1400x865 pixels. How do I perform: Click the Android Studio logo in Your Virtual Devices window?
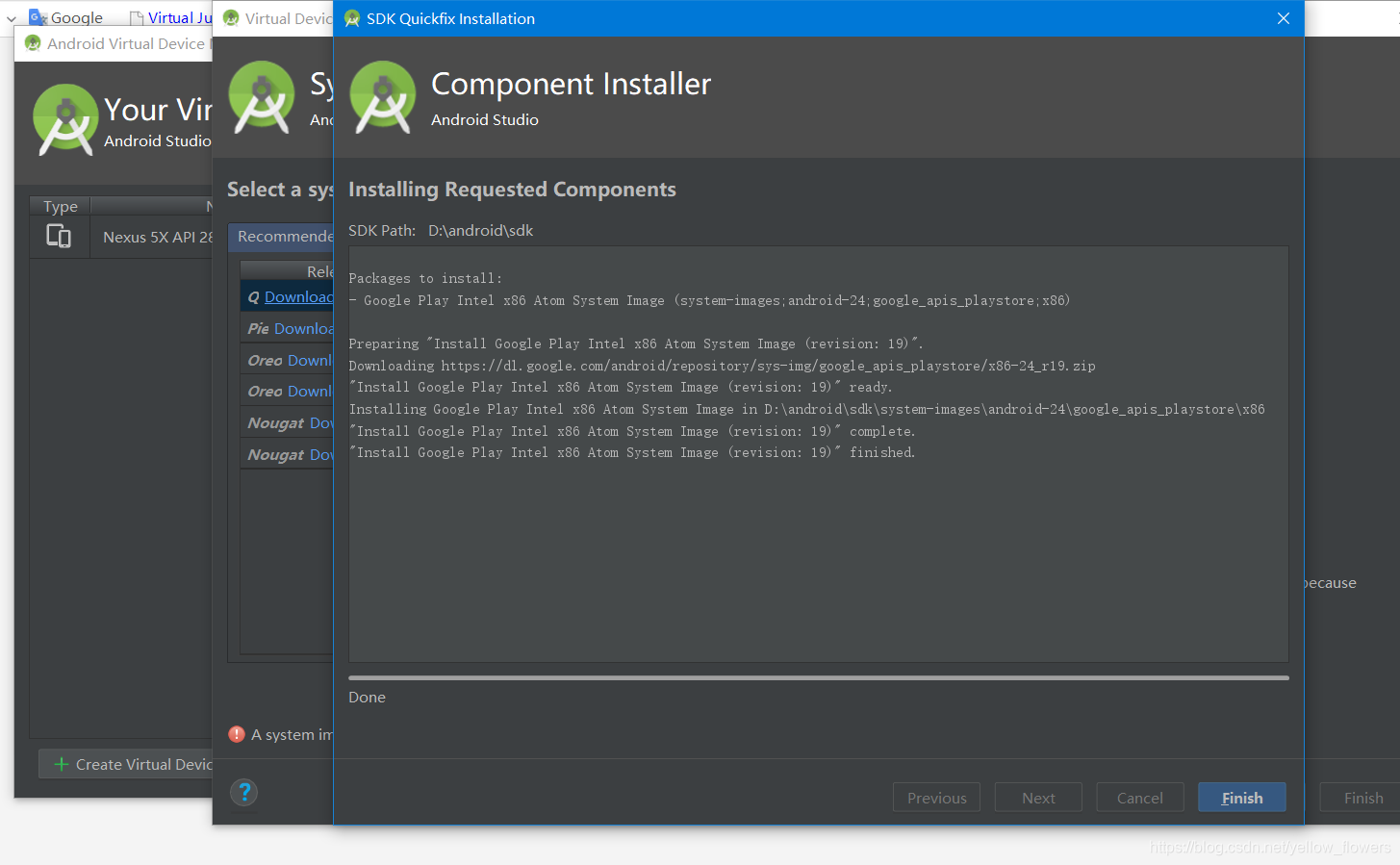(x=65, y=120)
